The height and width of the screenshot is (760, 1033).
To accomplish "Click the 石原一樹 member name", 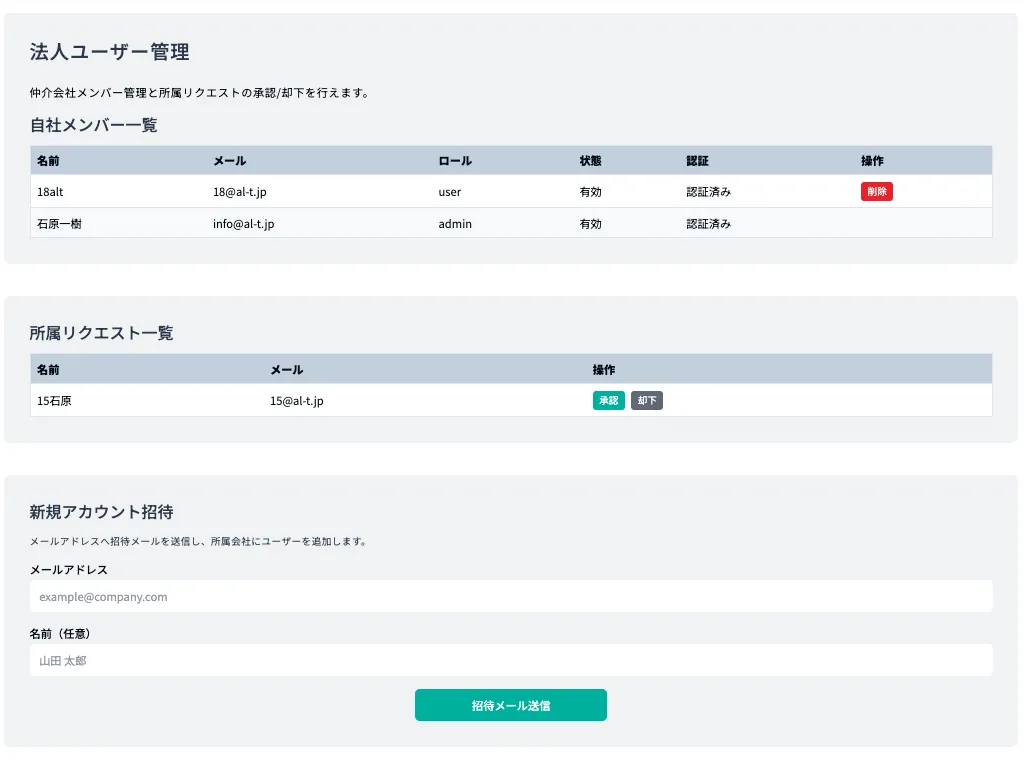I will (59, 224).
